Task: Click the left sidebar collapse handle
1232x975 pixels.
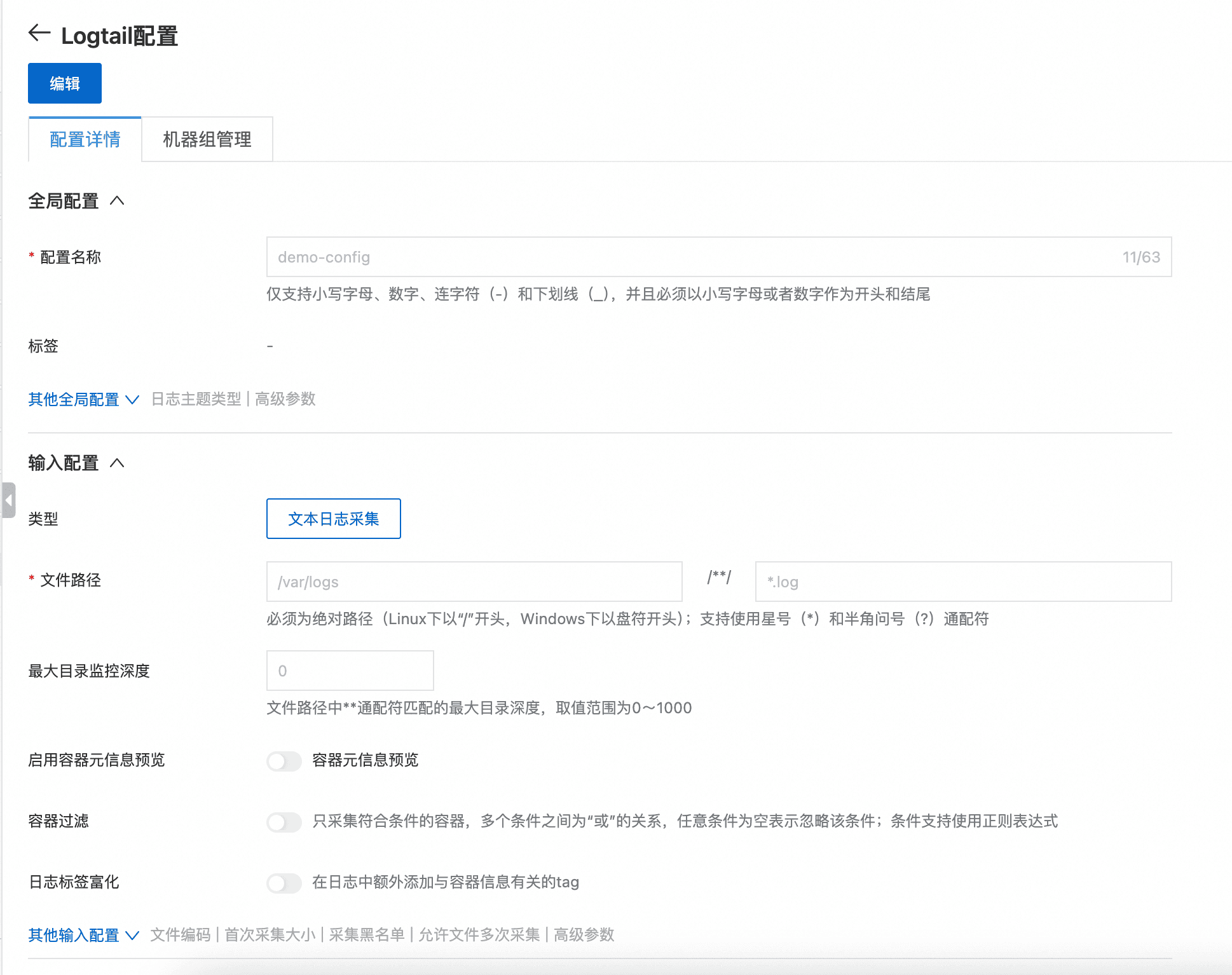Action: click(8, 500)
